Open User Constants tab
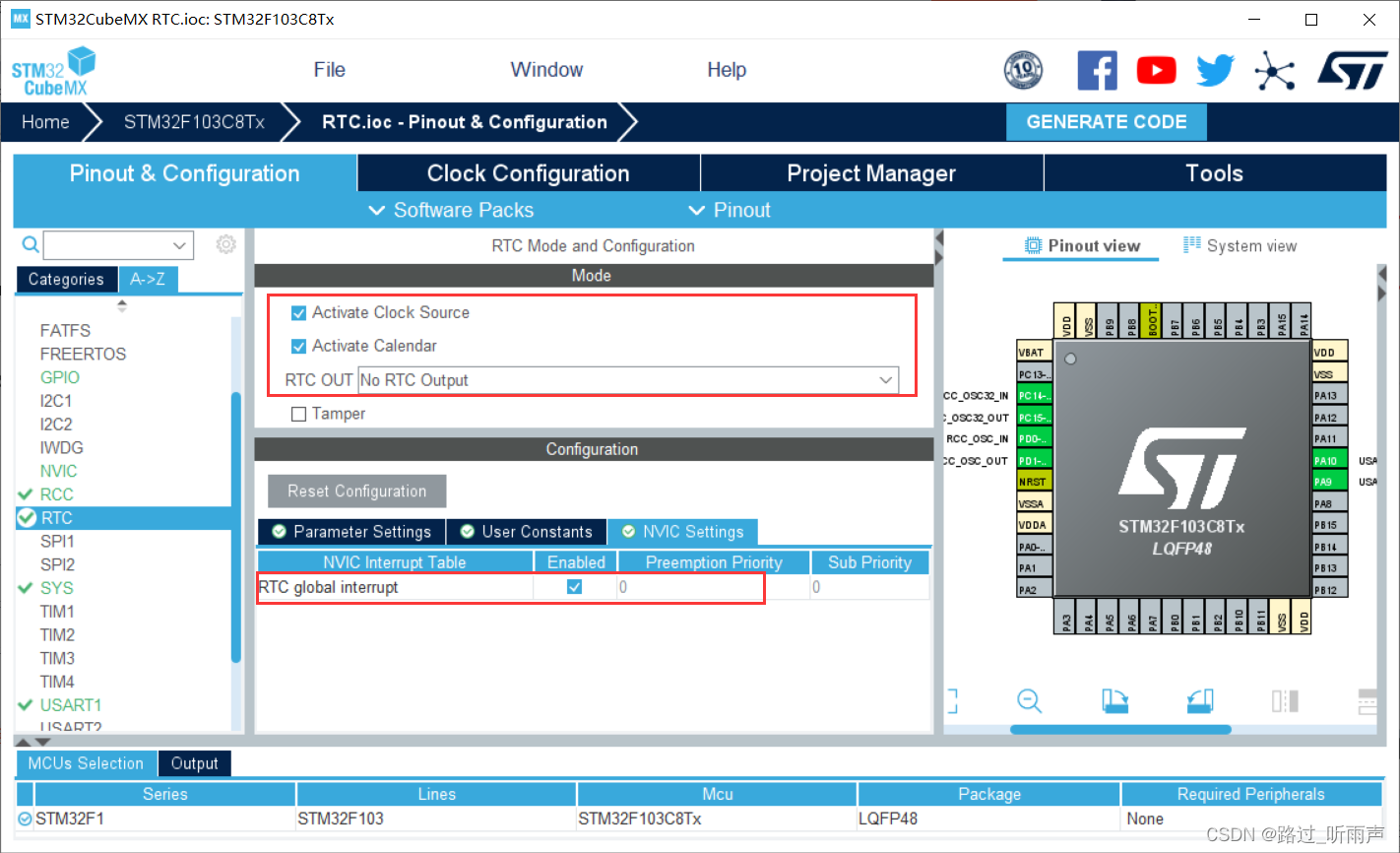 pyautogui.click(x=527, y=532)
